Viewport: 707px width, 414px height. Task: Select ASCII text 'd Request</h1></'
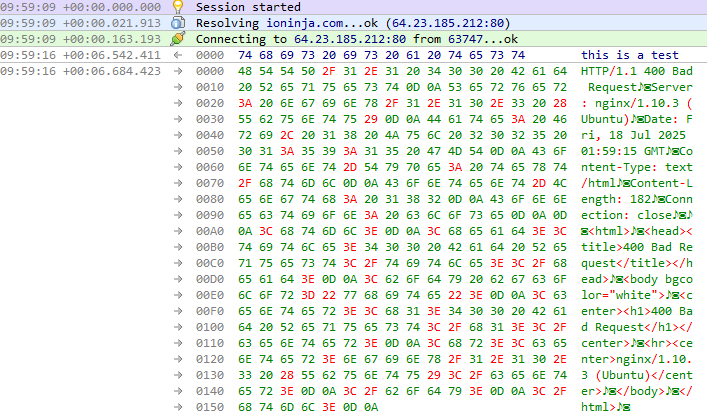637,327
